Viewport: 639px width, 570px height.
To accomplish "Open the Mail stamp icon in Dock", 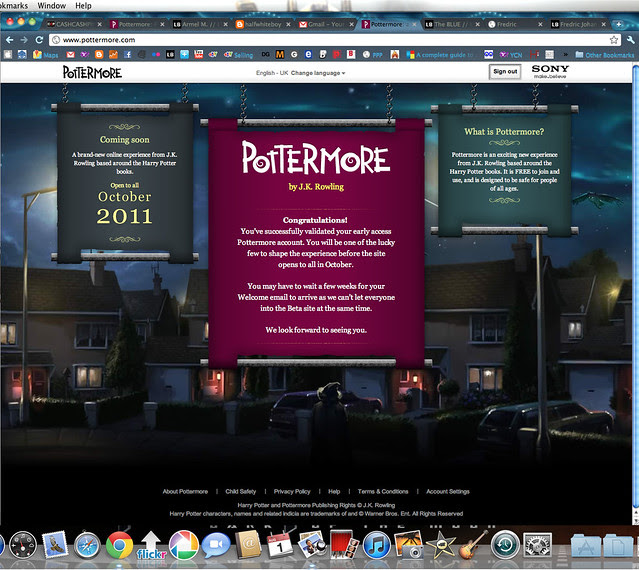I will tap(54, 545).
